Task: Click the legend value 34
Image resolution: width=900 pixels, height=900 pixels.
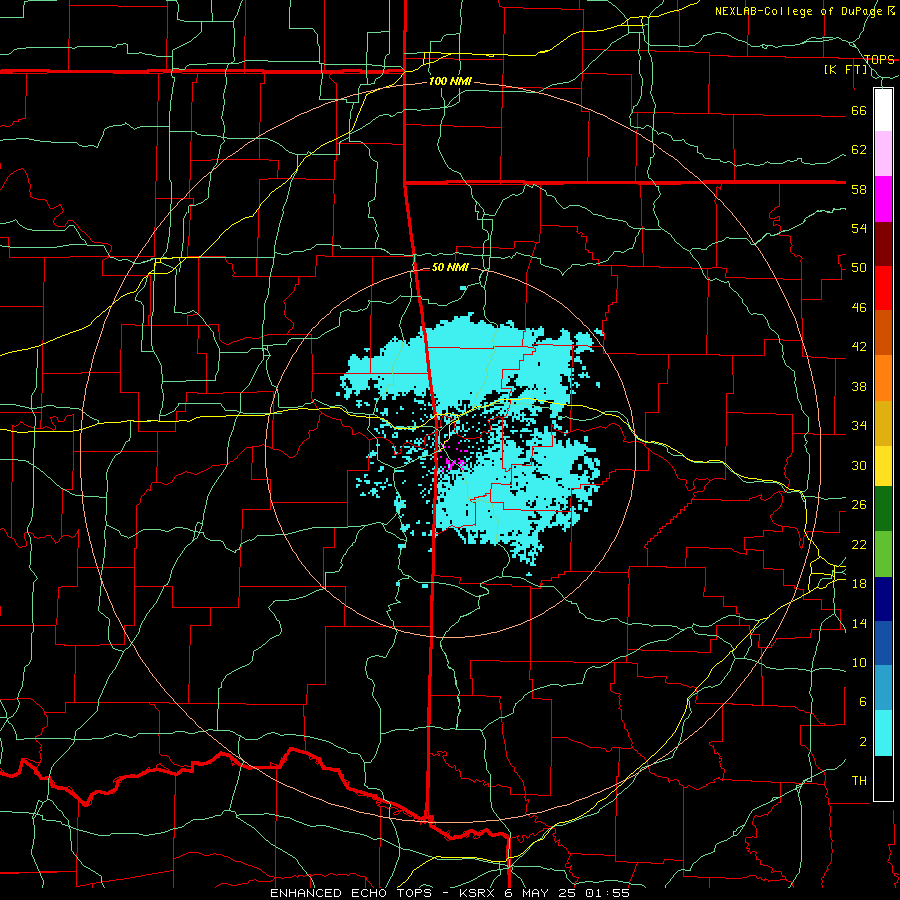Action: (859, 426)
